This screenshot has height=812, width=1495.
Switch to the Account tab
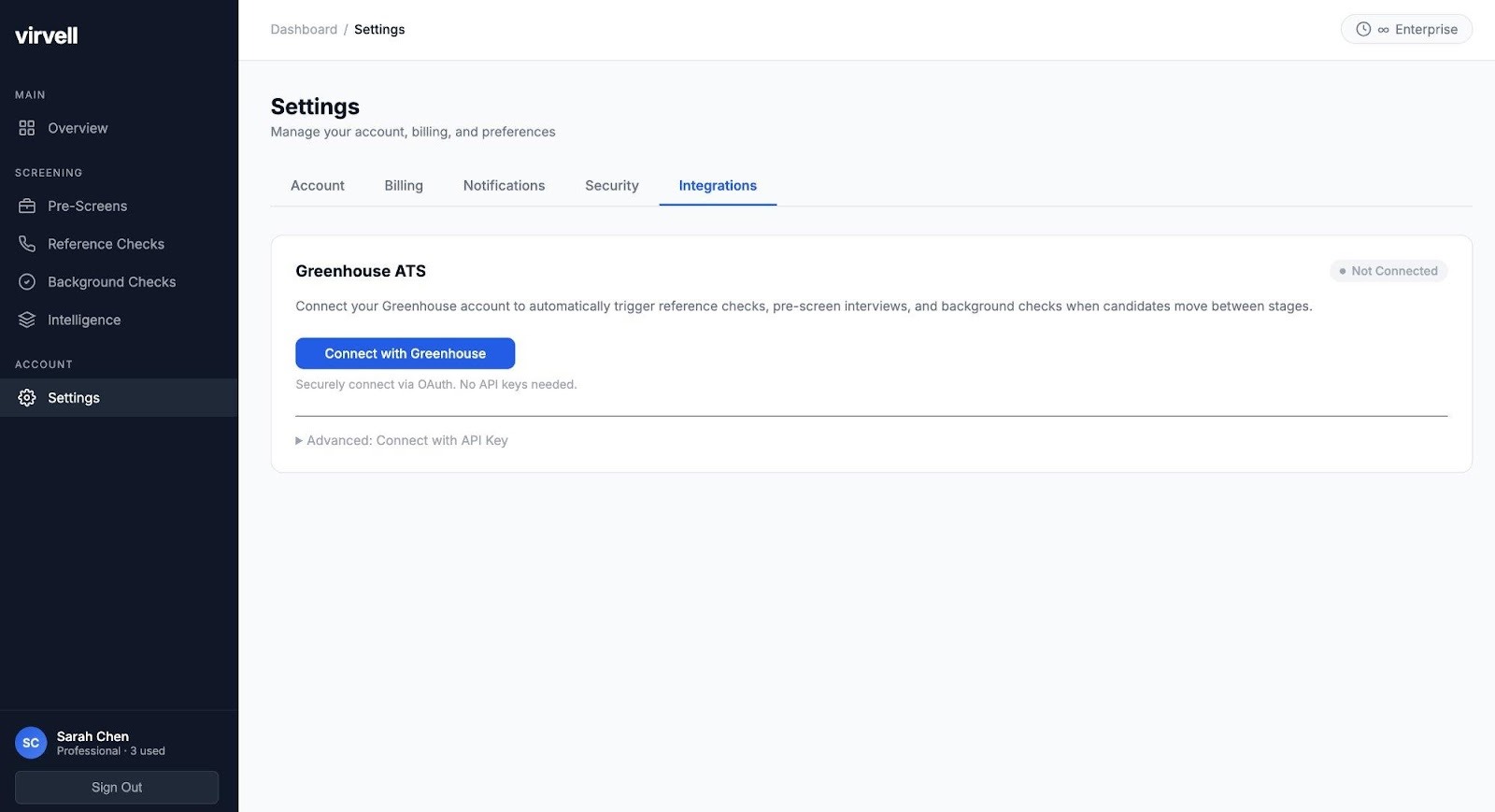pos(318,185)
